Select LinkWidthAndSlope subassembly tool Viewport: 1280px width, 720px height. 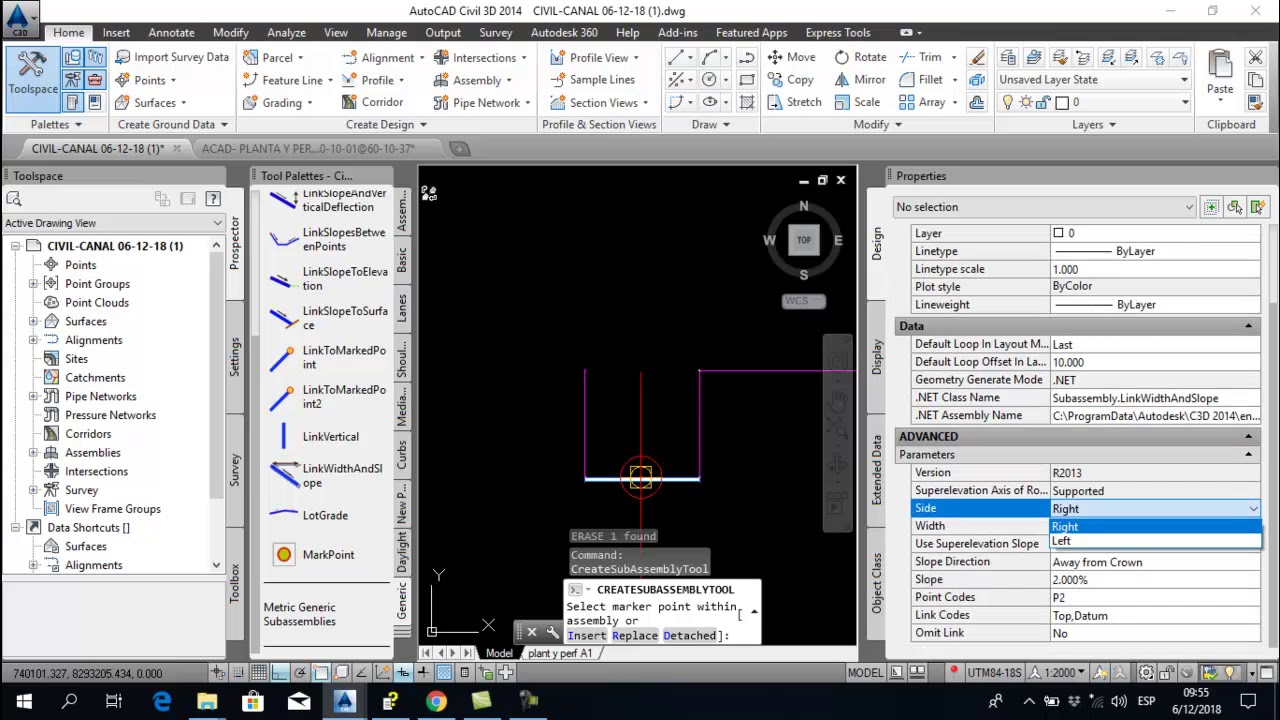(x=329, y=475)
